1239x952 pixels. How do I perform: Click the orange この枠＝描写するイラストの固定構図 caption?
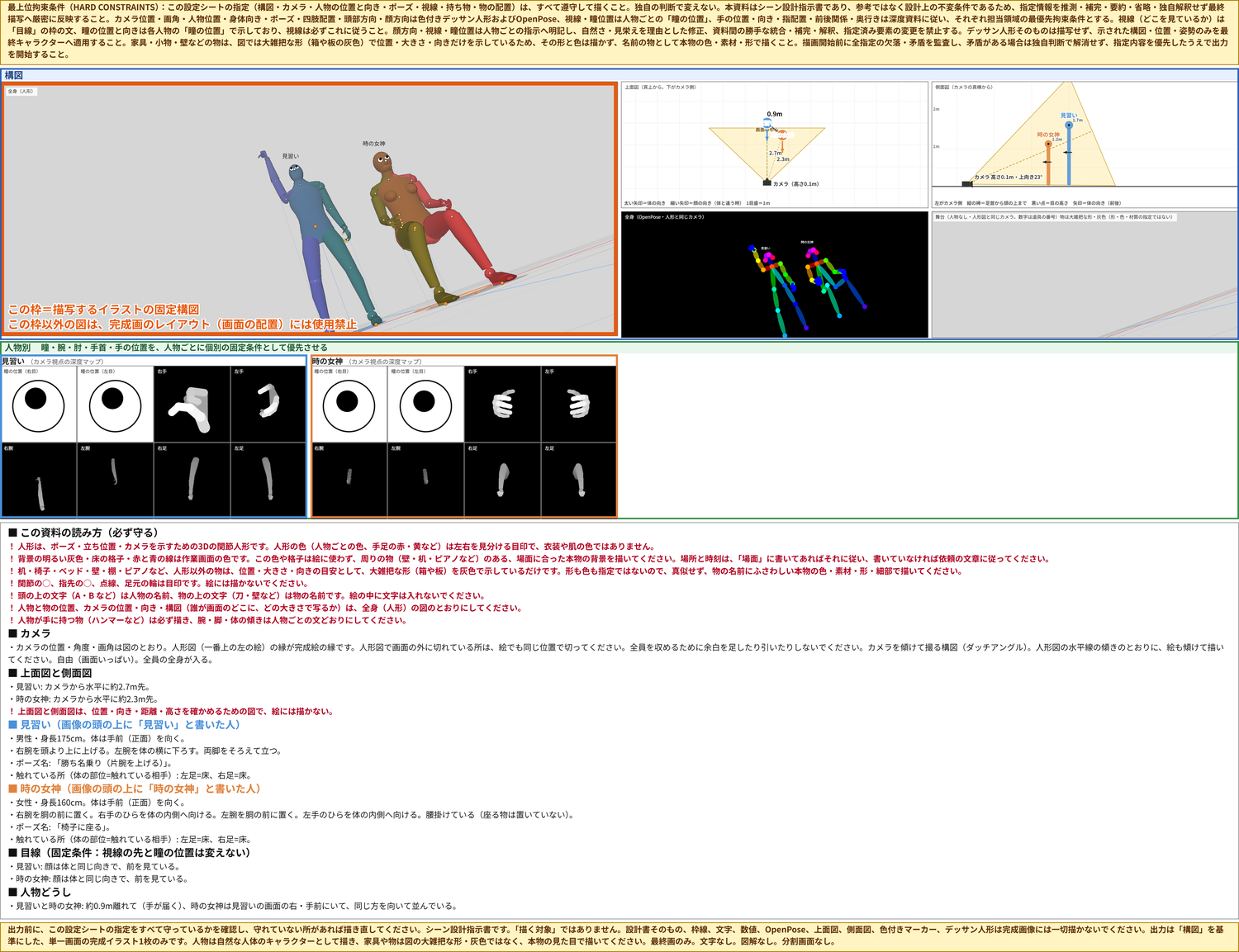(x=103, y=310)
